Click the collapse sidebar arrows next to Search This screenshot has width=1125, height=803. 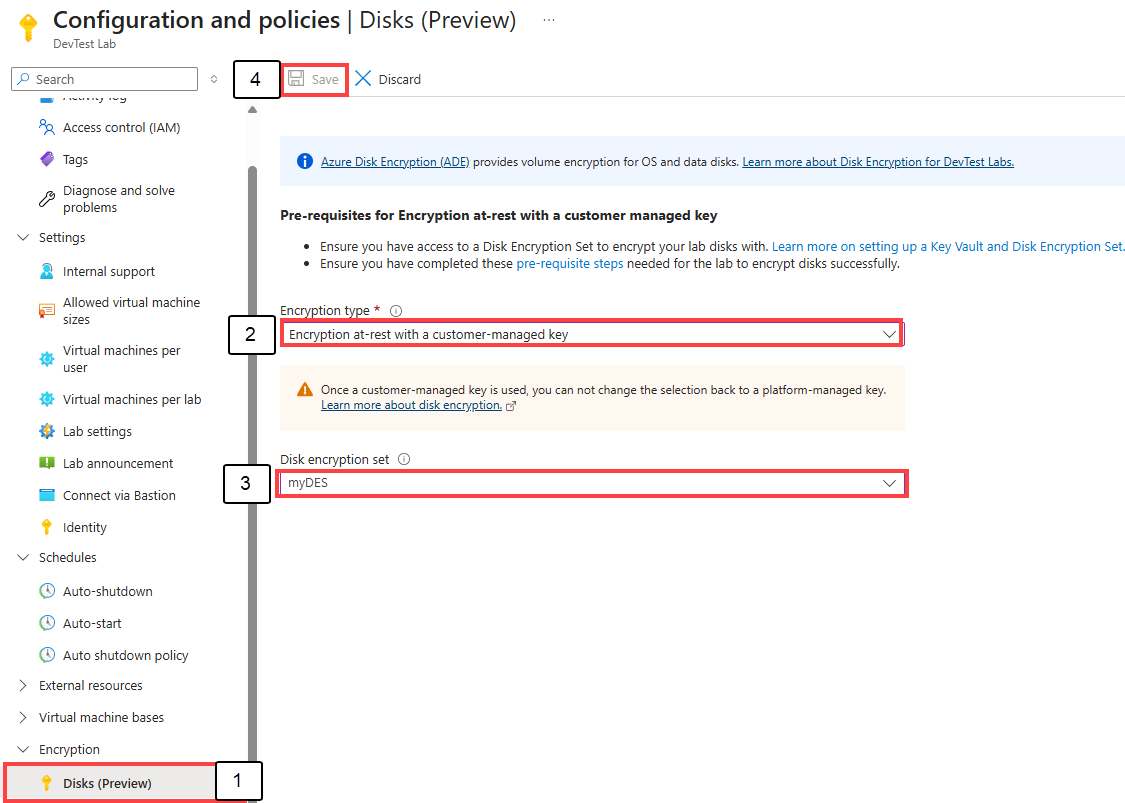[214, 79]
